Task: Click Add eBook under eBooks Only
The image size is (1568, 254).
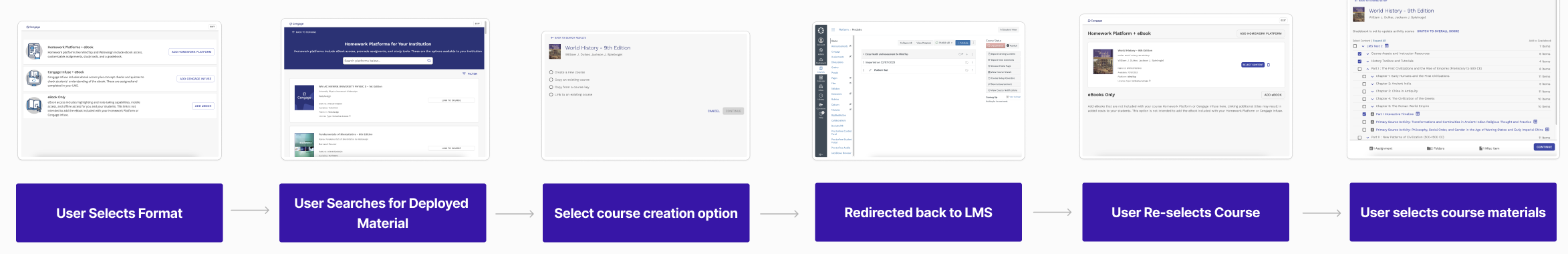Action: tap(1273, 95)
